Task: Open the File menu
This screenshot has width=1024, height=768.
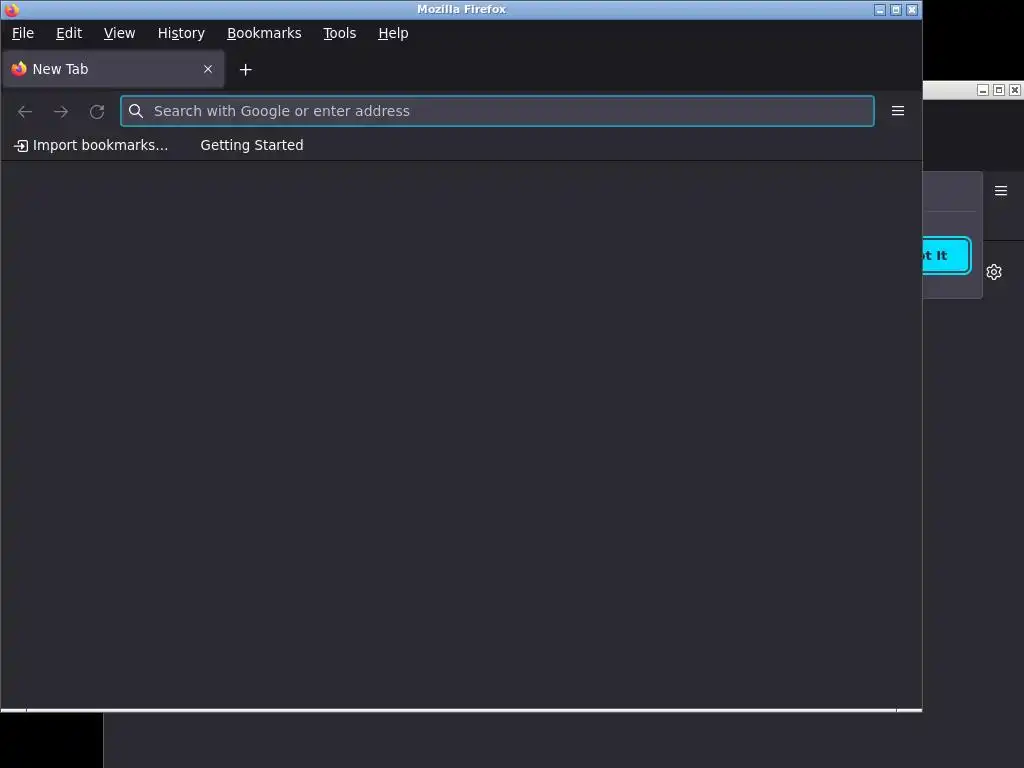Action: tap(23, 33)
